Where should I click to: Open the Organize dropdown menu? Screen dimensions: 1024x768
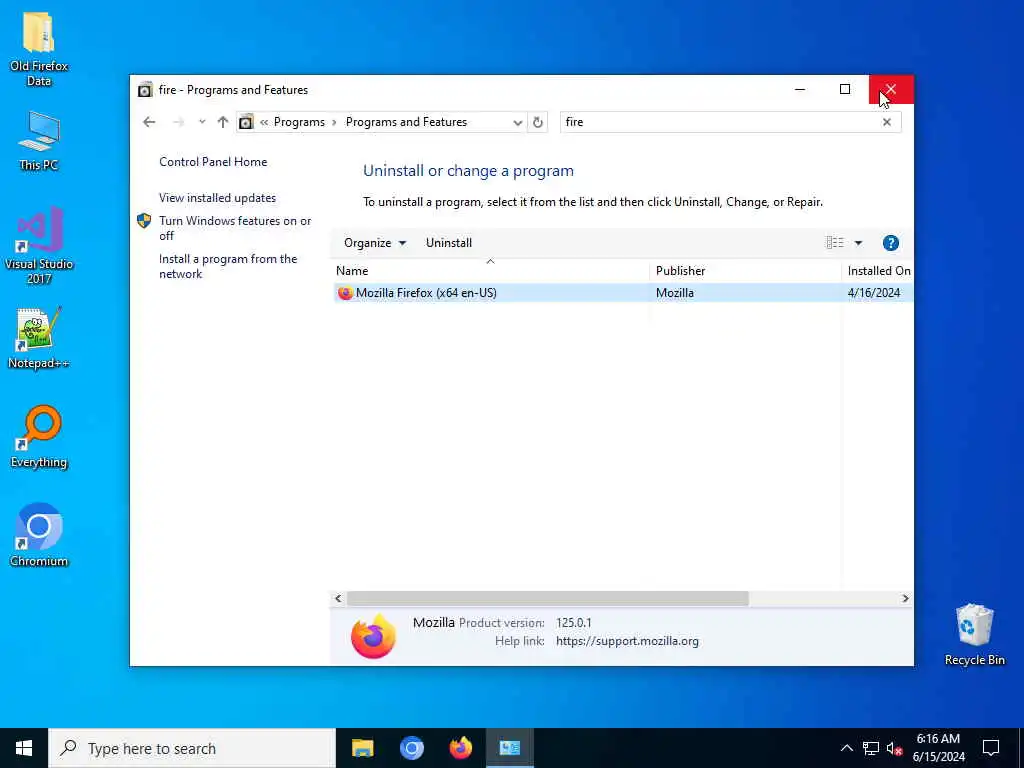click(375, 243)
